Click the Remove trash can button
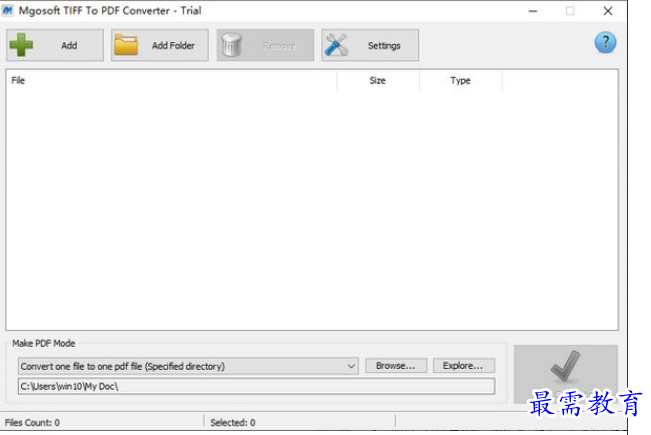Viewport: 651px width, 435px height. tap(265, 45)
